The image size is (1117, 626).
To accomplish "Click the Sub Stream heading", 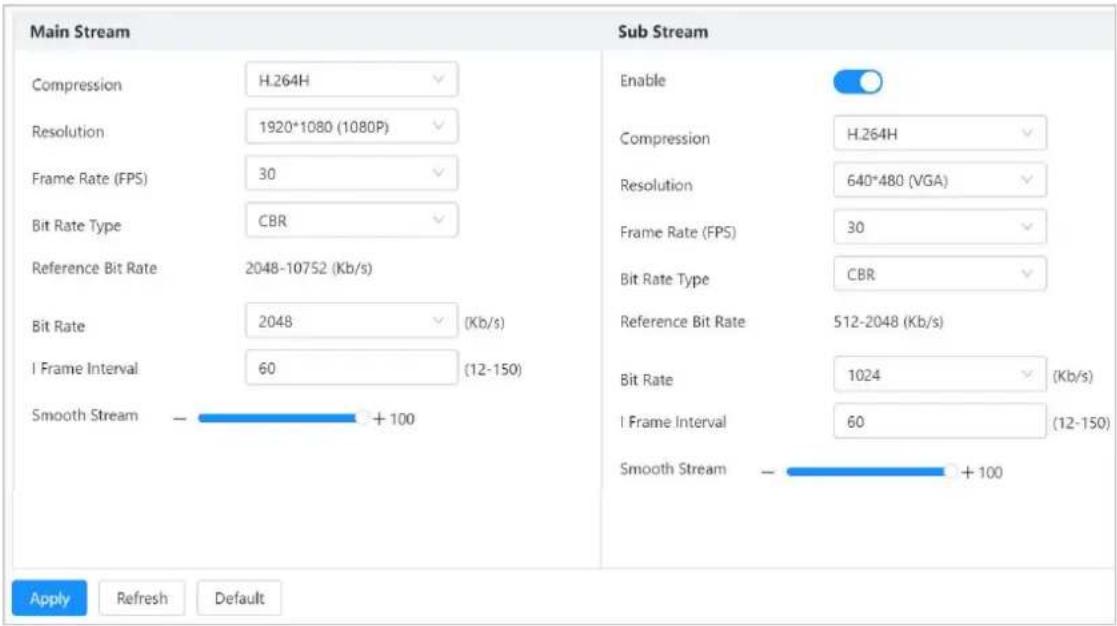I will pyautogui.click(x=663, y=32).
